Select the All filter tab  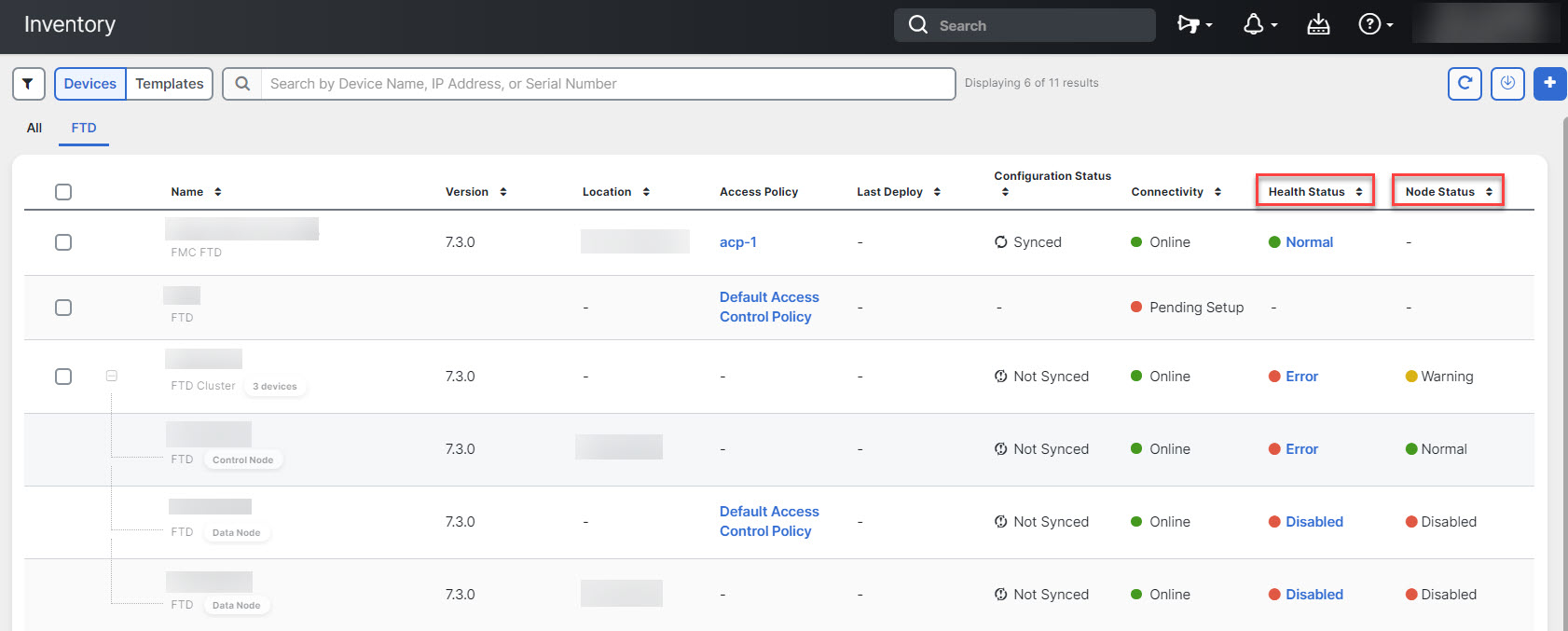(x=34, y=128)
